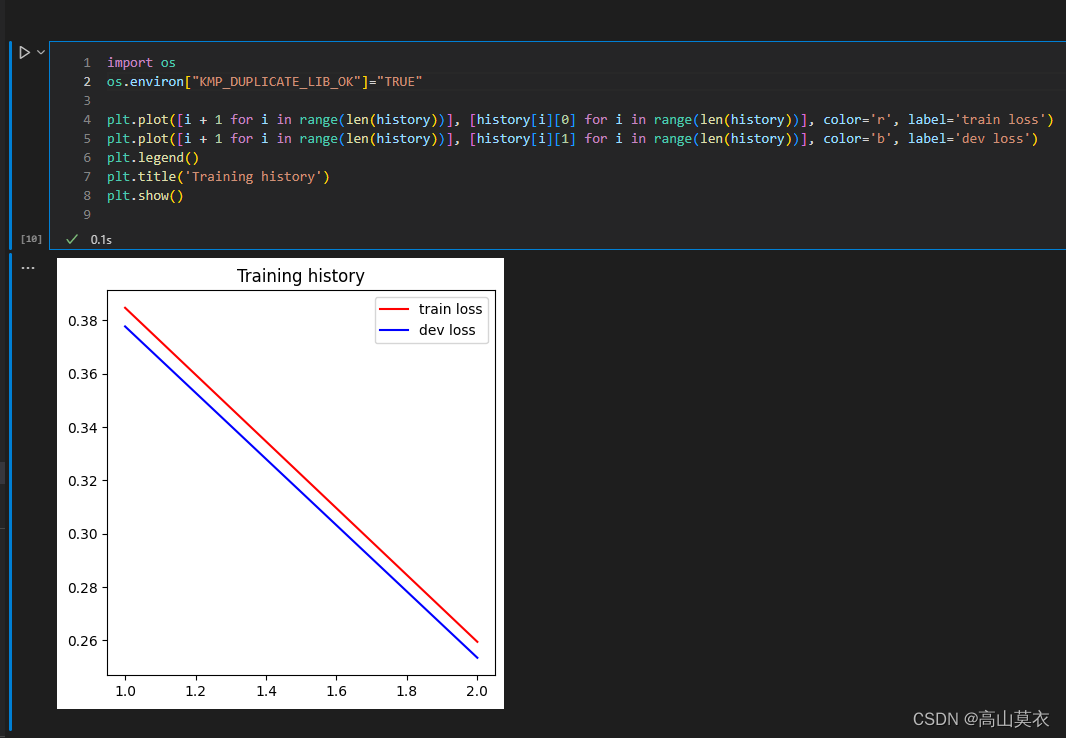1066x738 pixels.
Task: Run the notebook cell
Action: tap(22, 52)
